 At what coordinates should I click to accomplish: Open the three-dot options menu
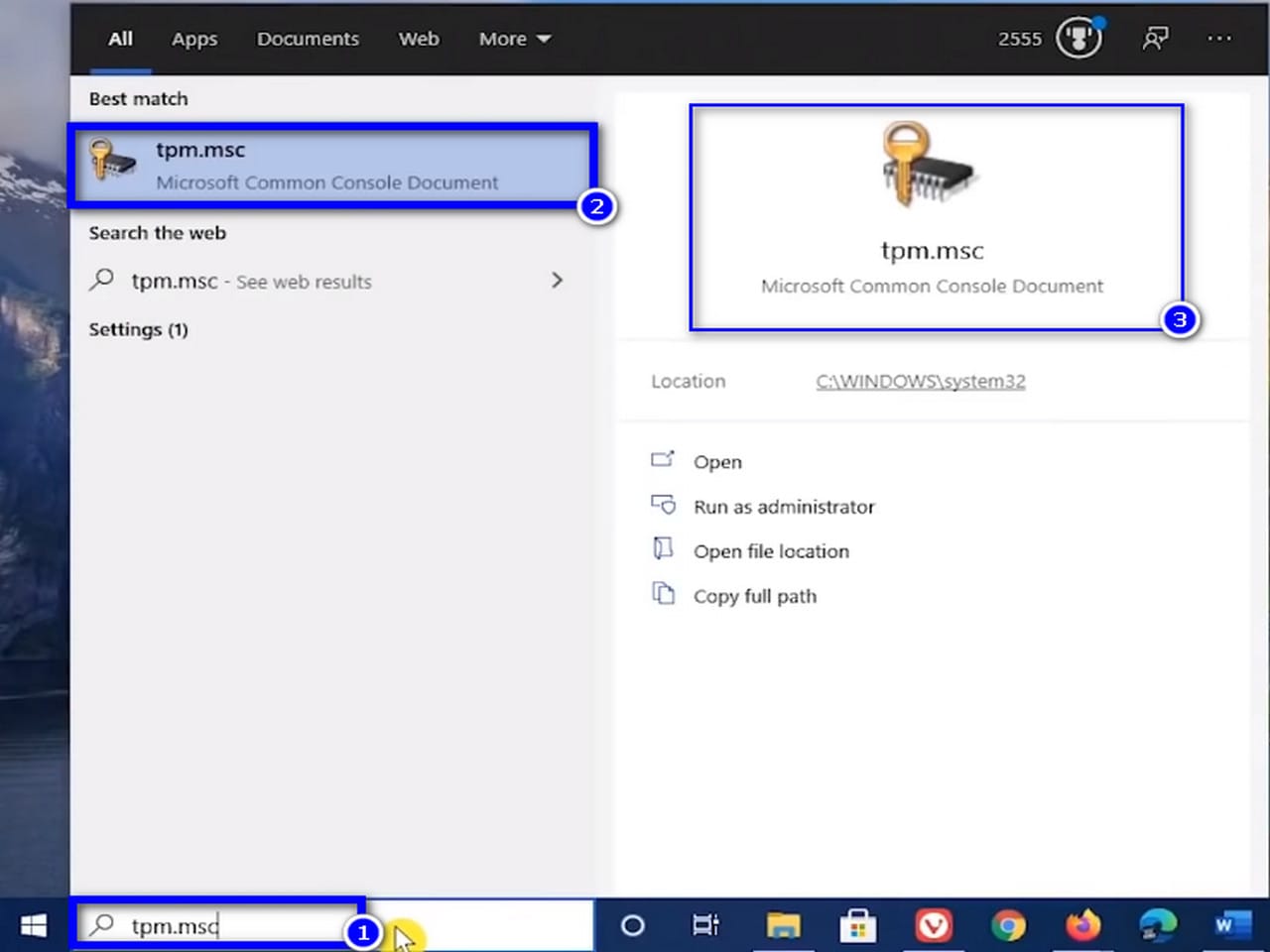tap(1219, 39)
